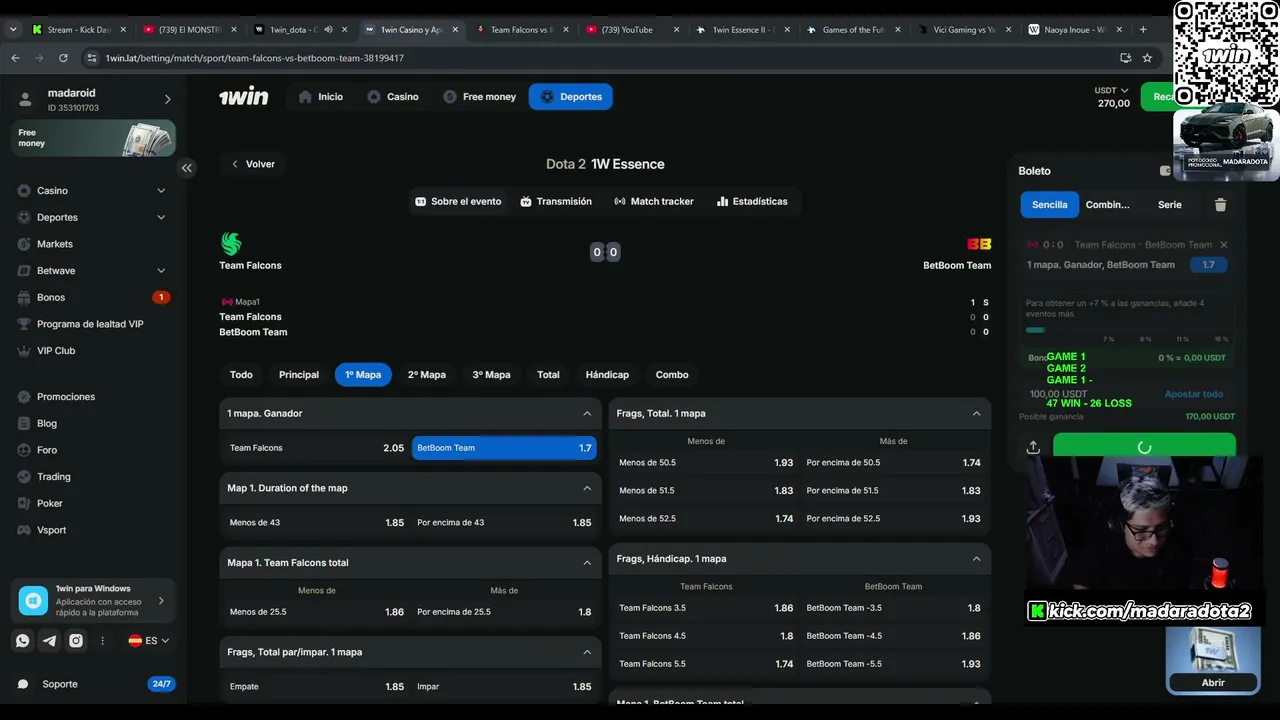Open Vsport from the sidebar
The width and height of the screenshot is (1280, 720).
click(x=52, y=530)
